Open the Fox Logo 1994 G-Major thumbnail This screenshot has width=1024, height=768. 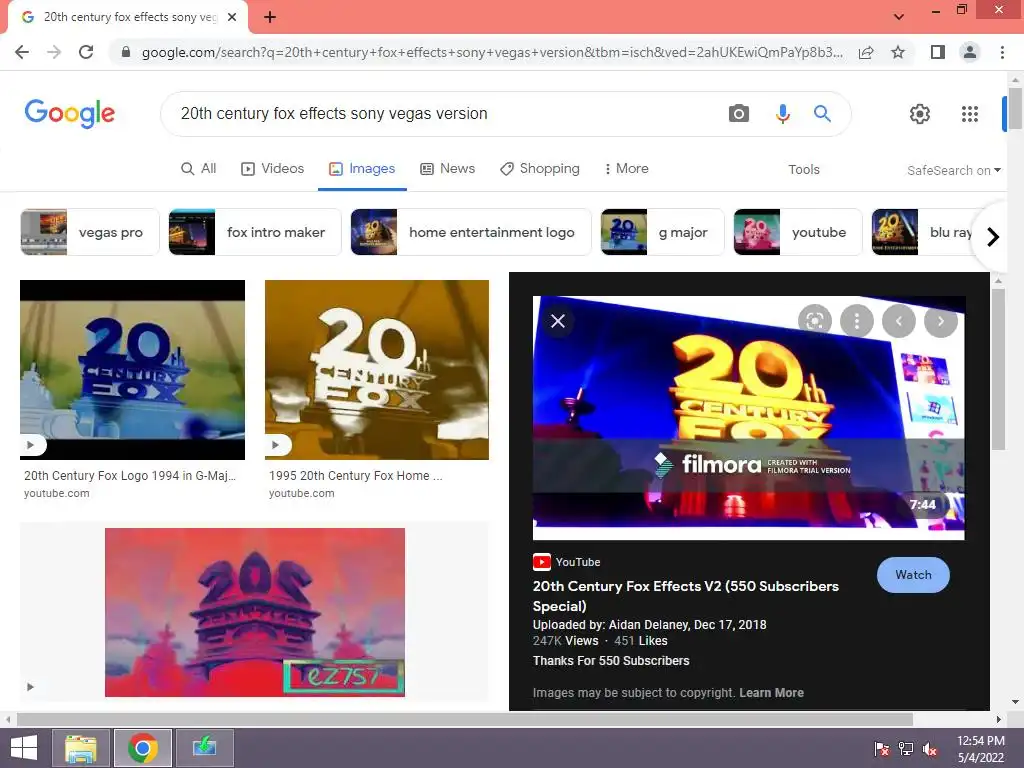(x=133, y=370)
